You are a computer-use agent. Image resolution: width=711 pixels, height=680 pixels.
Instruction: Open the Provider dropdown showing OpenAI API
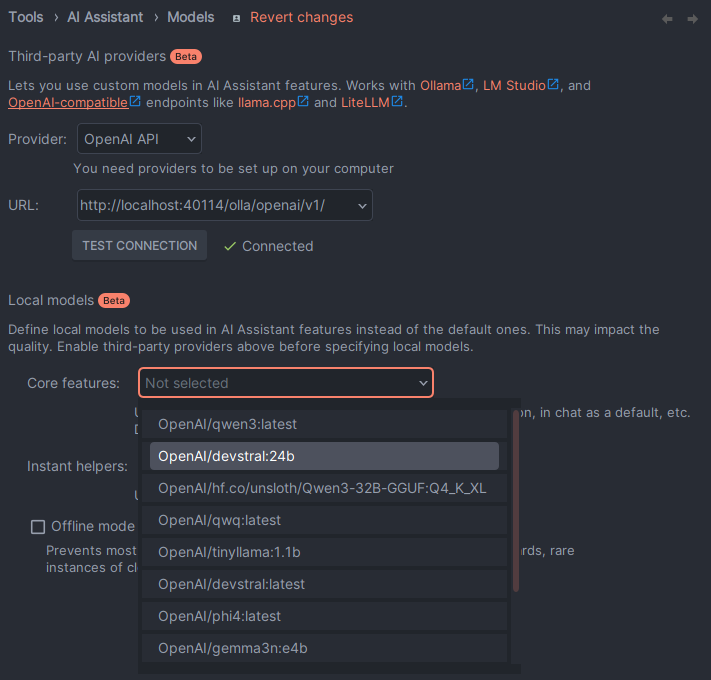139,139
